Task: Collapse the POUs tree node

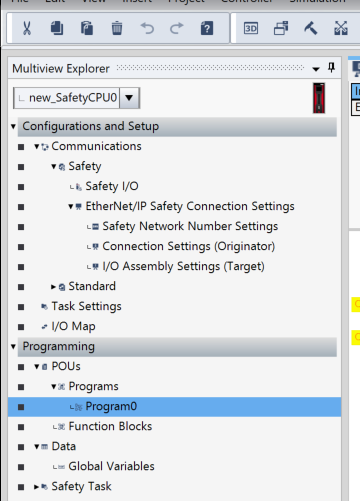Action: click(37, 367)
